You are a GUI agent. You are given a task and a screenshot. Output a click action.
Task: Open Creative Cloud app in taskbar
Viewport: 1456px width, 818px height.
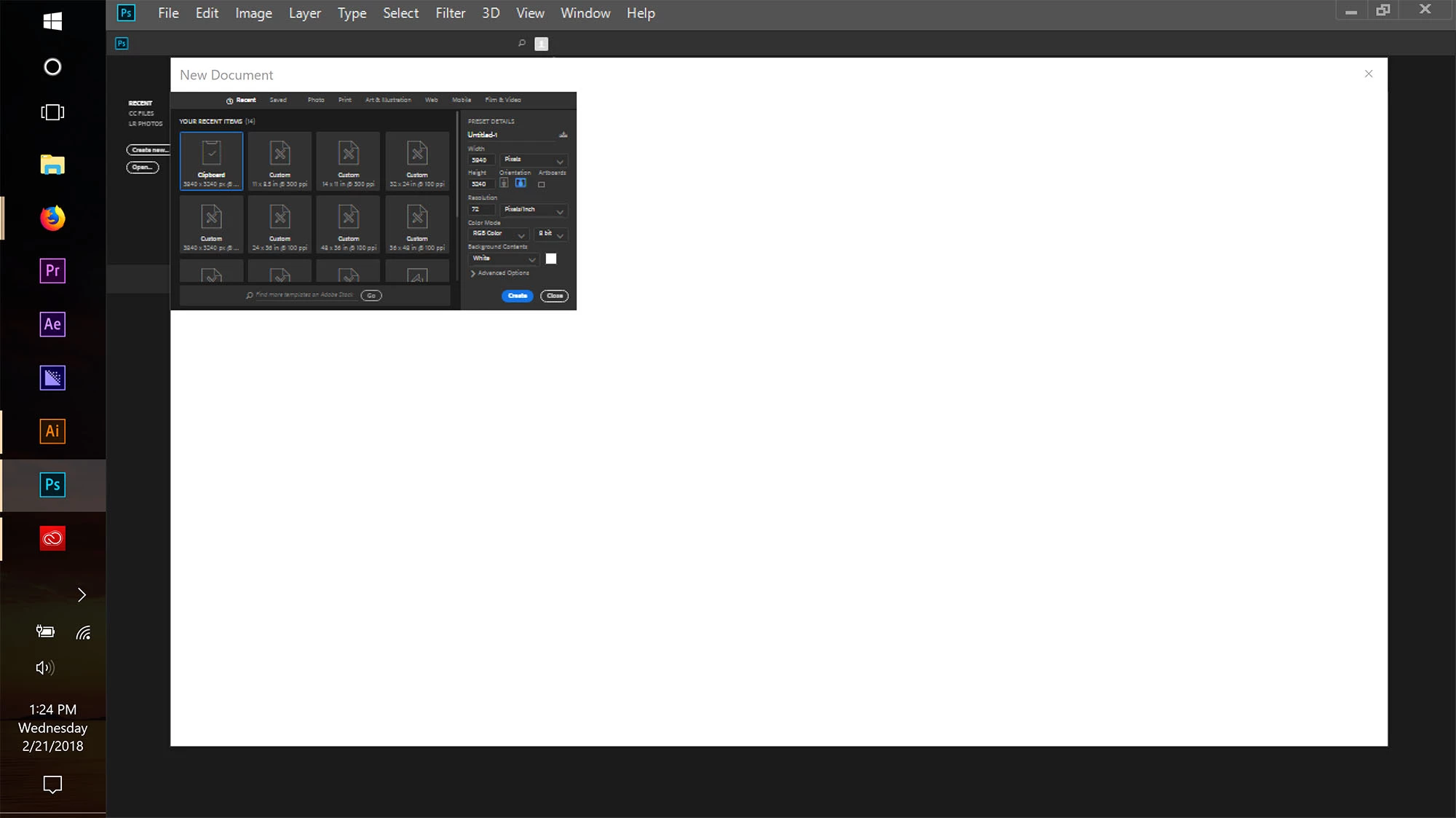click(x=52, y=538)
